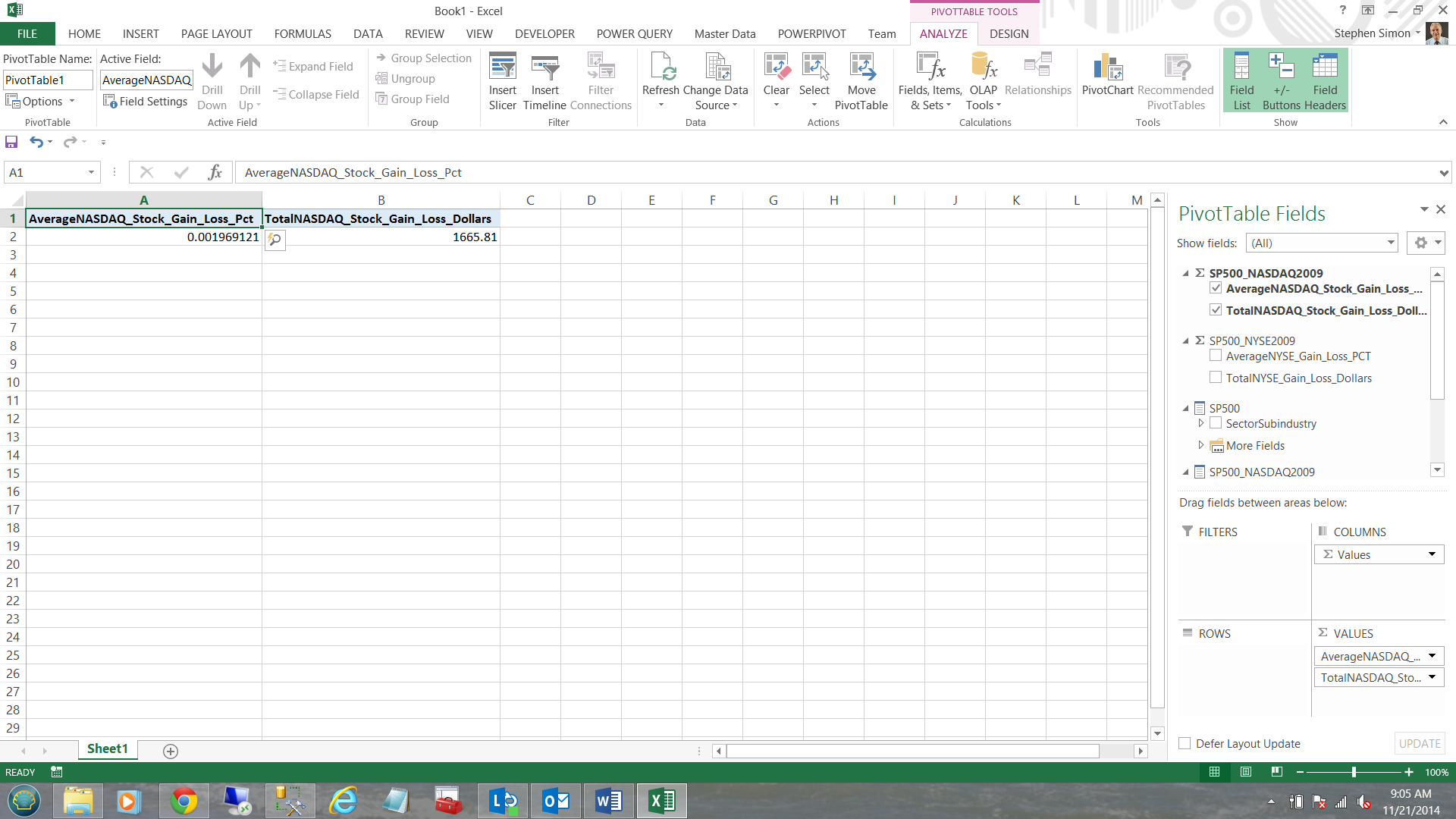Toggle the Field List button
Image resolution: width=1456 pixels, height=819 pixels.
click(x=1241, y=81)
